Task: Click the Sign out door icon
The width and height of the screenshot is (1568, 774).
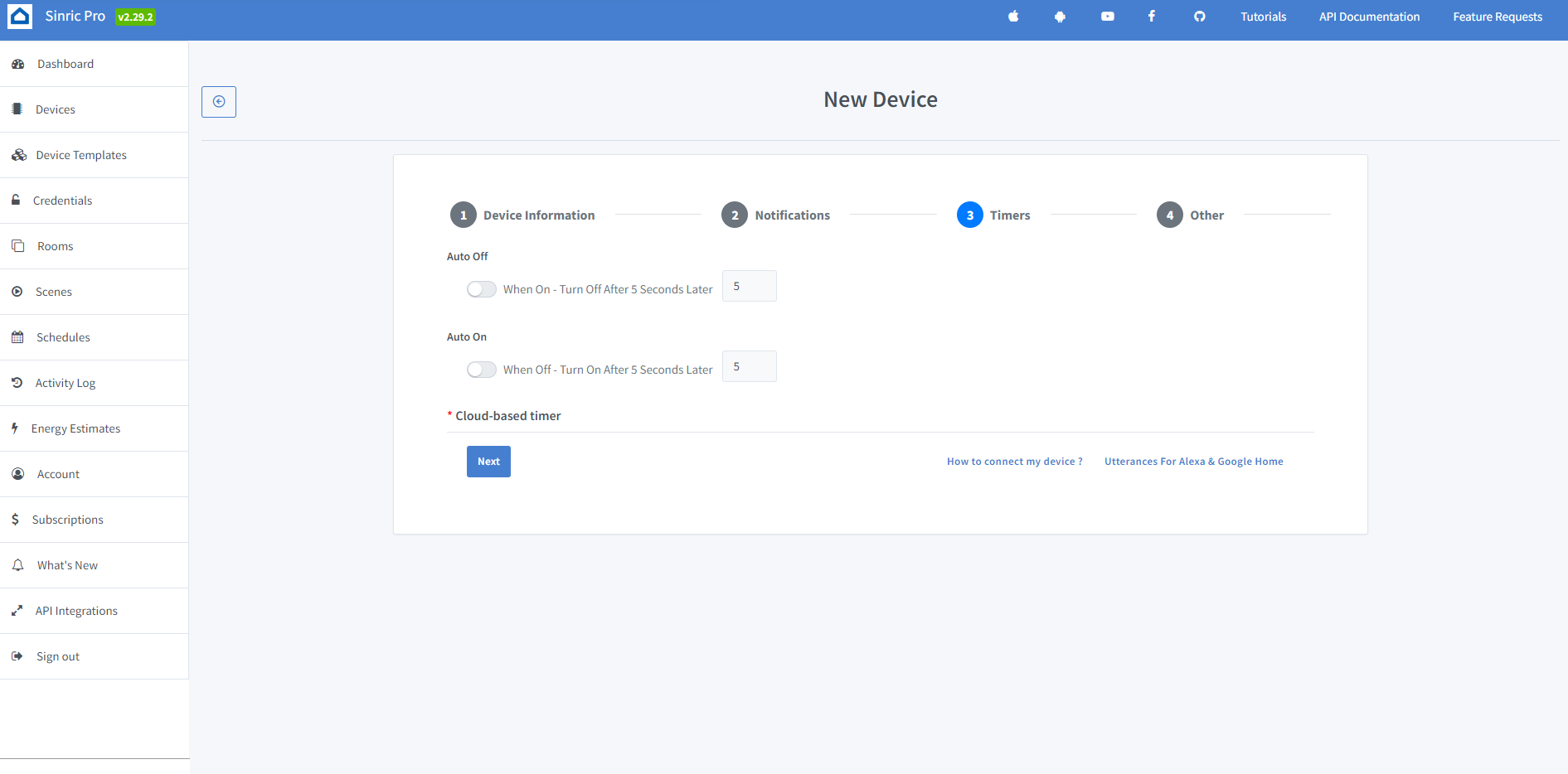Action: point(17,656)
